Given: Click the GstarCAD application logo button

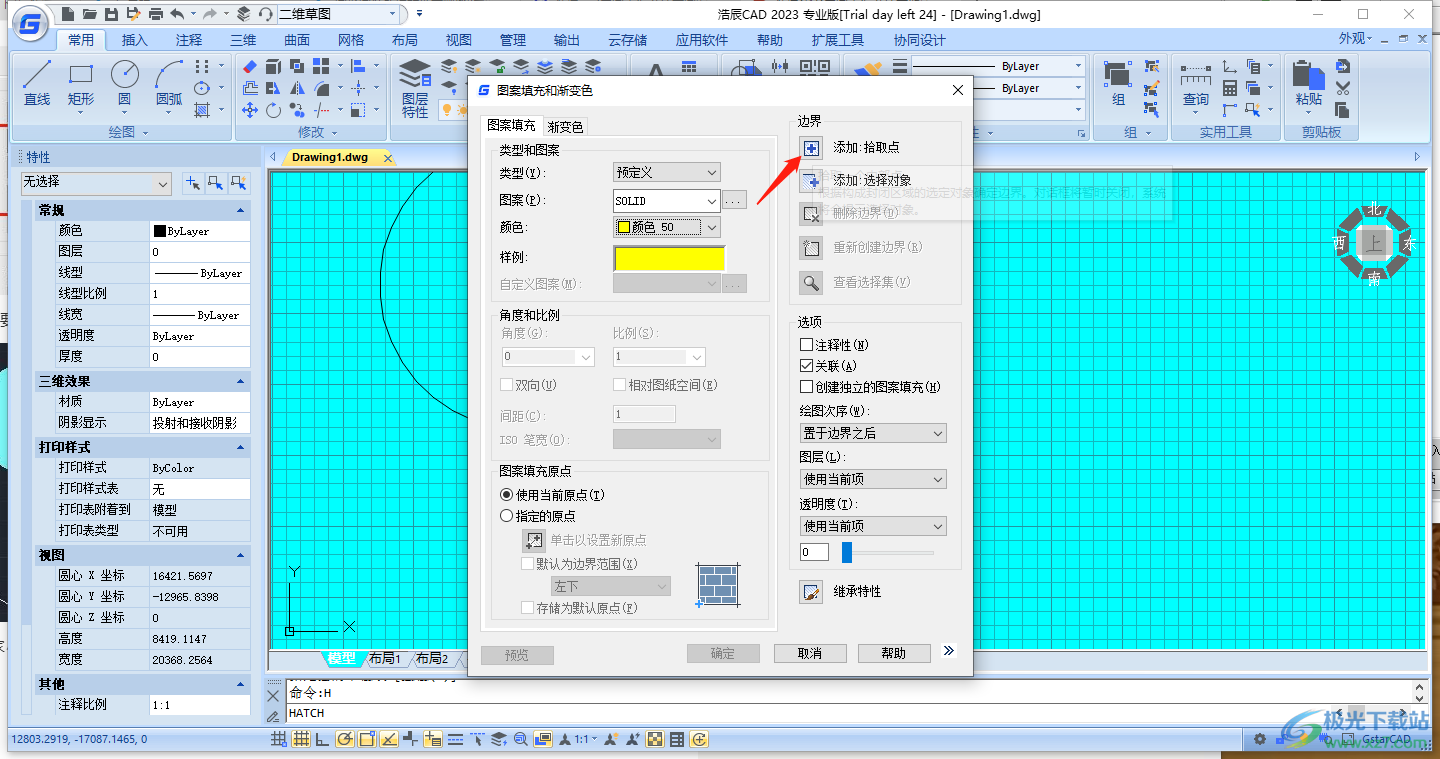Looking at the screenshot, I should [32, 25].
